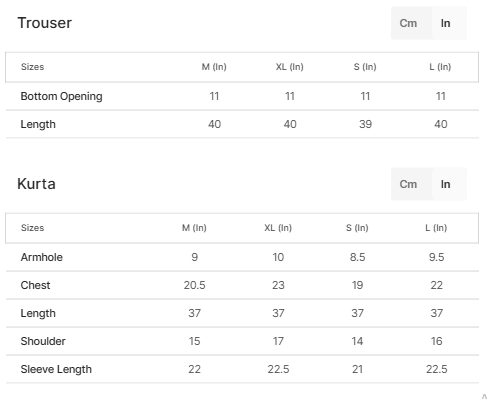Click the Kurta heading
487x399 pixels.
[36, 184]
